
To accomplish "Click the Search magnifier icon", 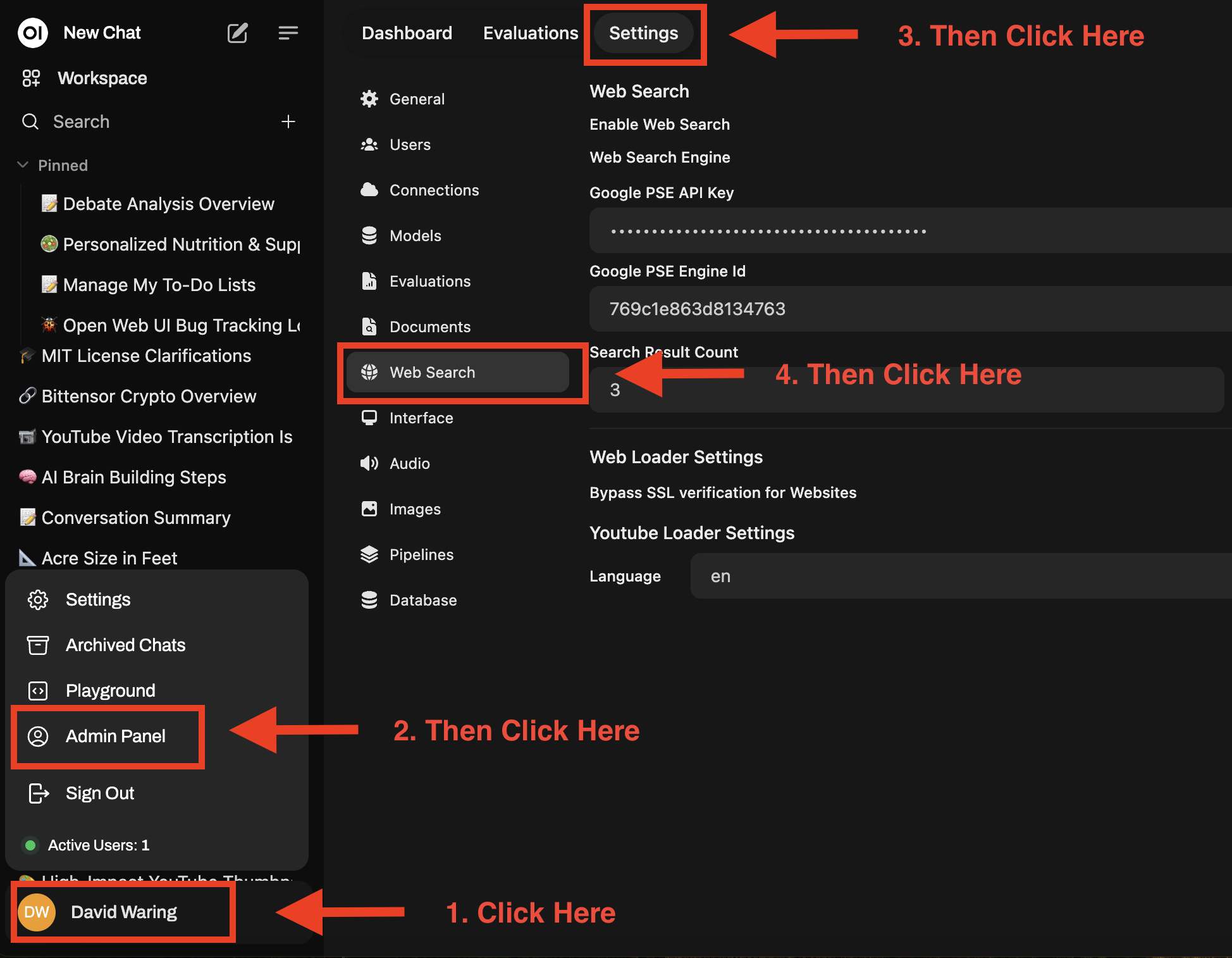I will coord(30,121).
